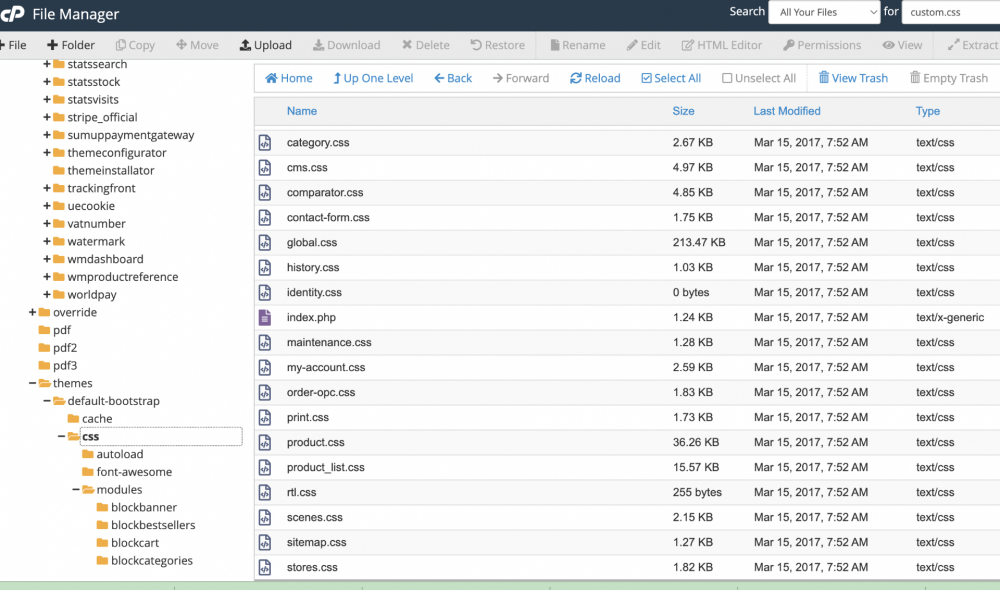Navigate Home using the Home link

pos(288,77)
